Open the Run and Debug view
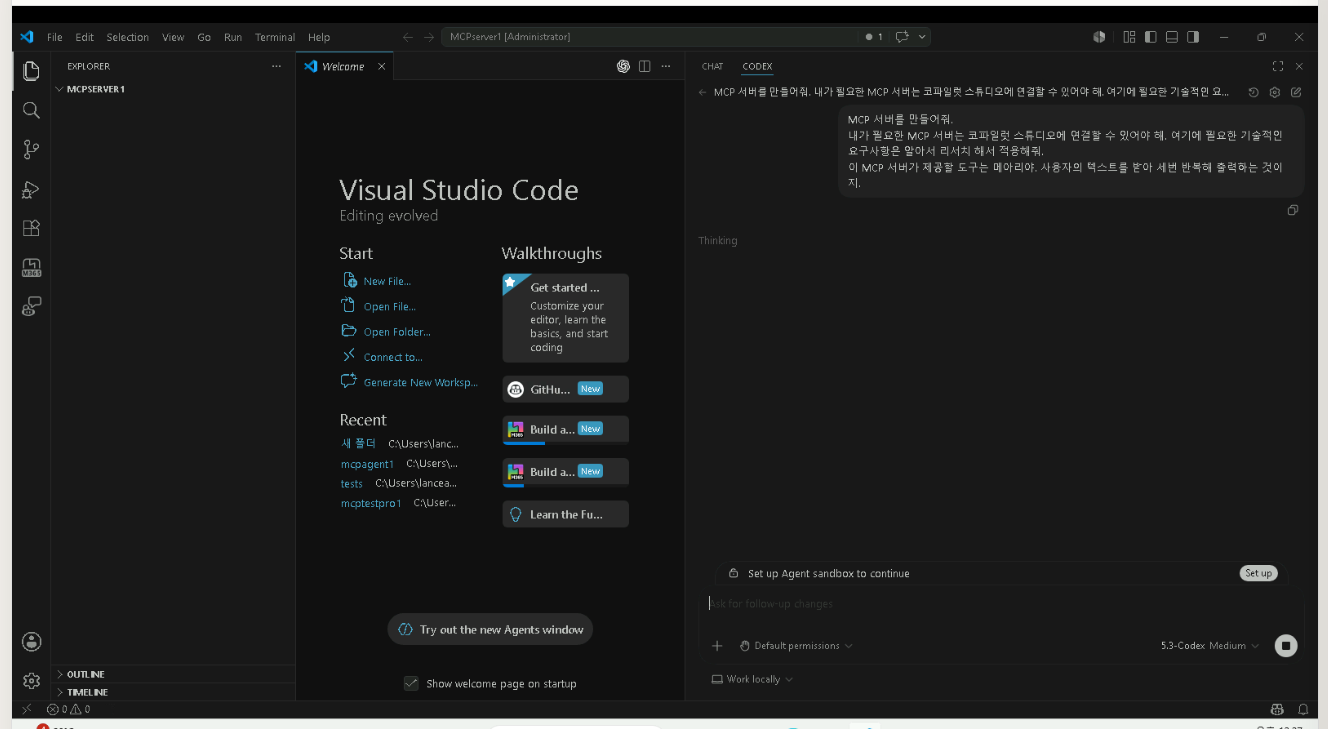Screen dimensions: 1328x729 point(31,189)
